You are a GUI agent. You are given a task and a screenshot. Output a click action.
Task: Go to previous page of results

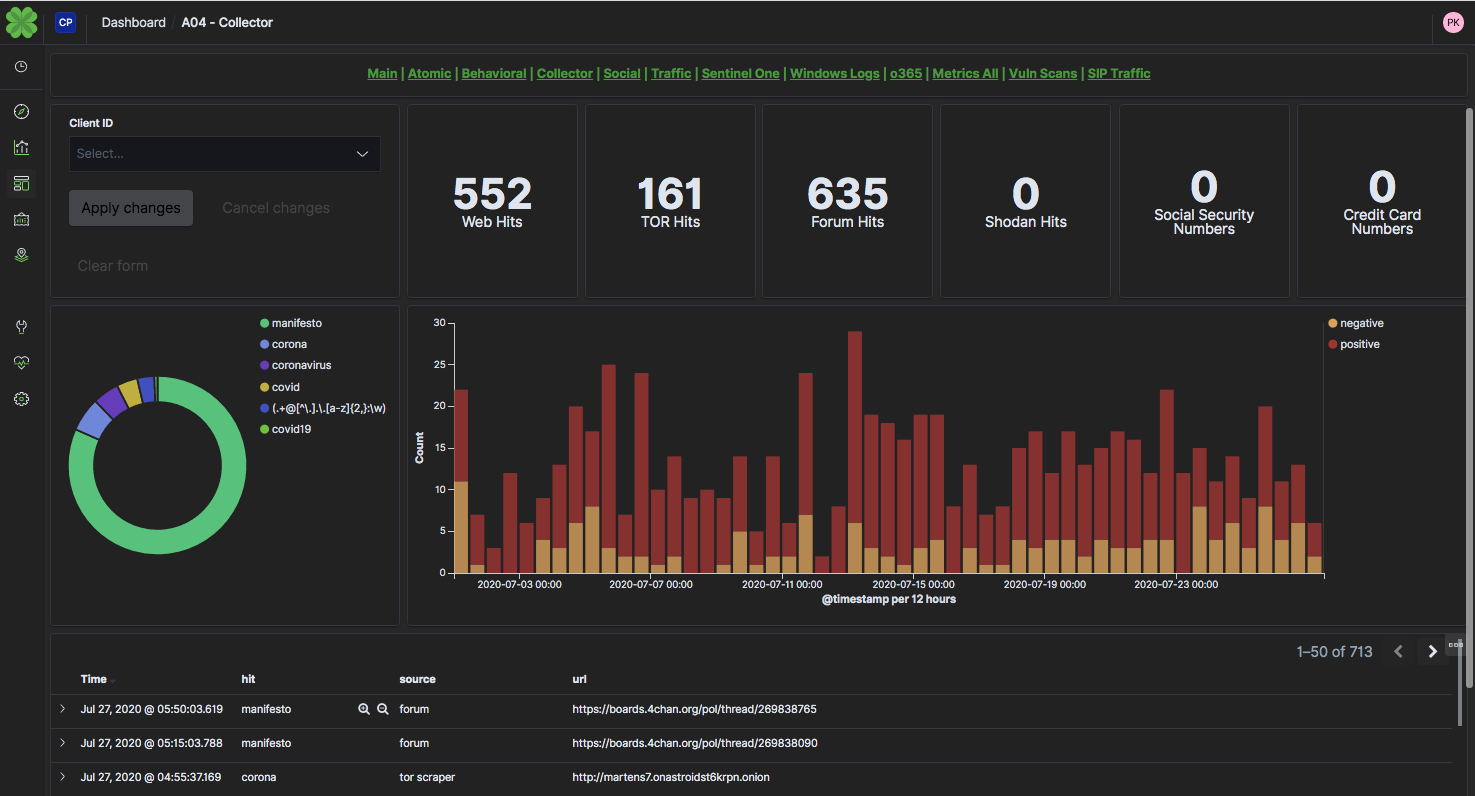[x=1398, y=652]
